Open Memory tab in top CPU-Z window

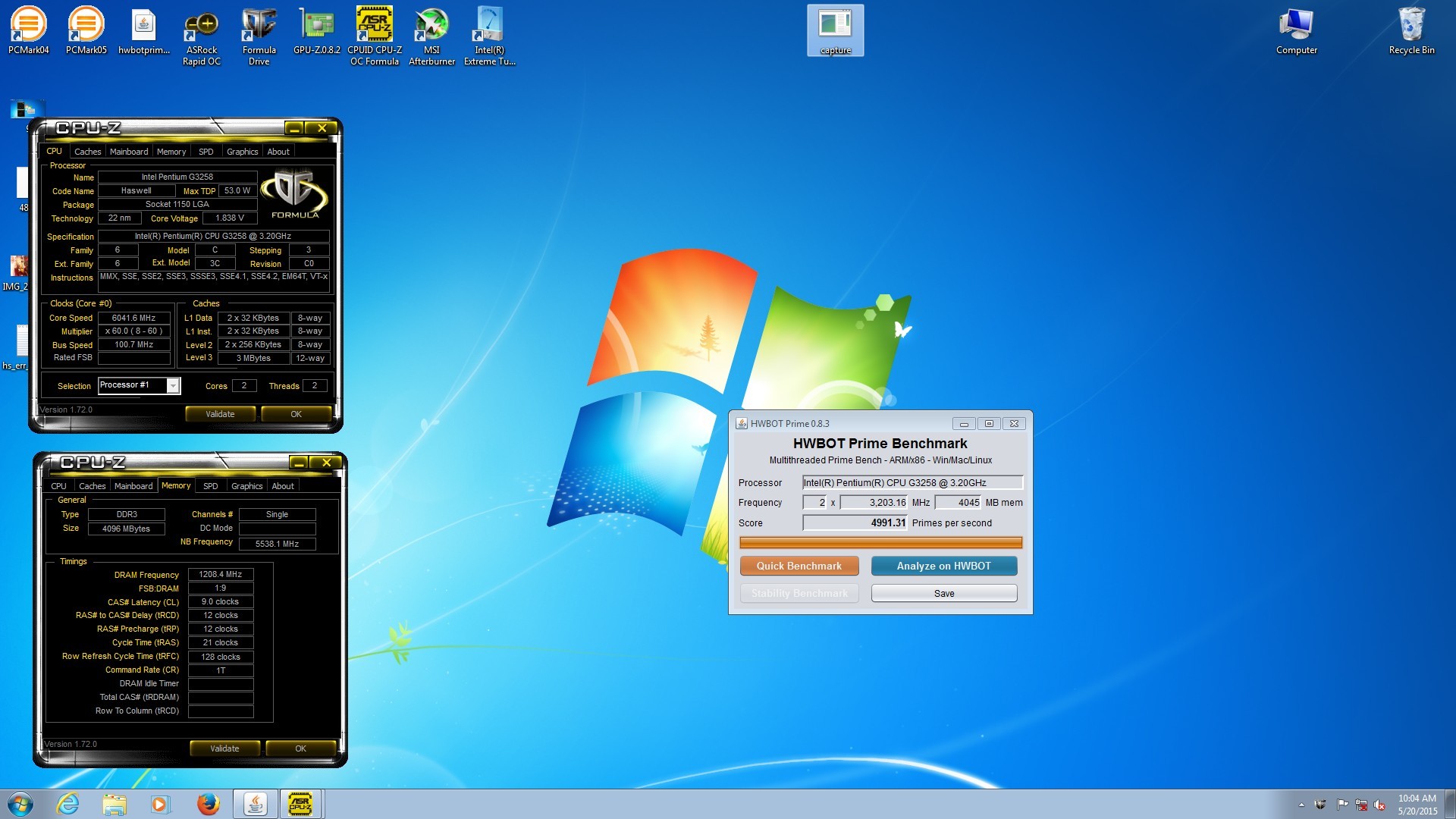point(171,152)
